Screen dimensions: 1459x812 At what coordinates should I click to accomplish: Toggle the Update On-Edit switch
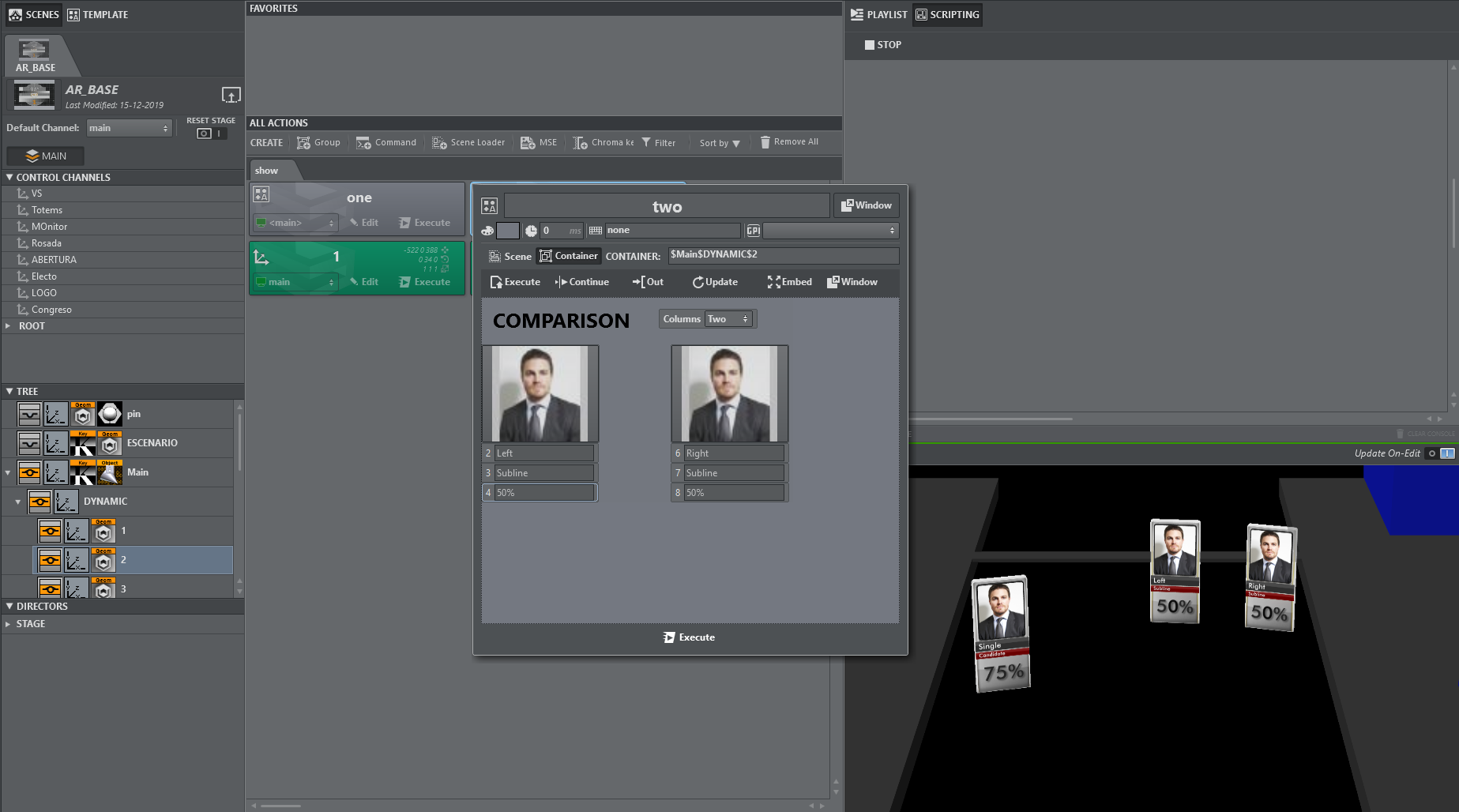pos(1439,453)
